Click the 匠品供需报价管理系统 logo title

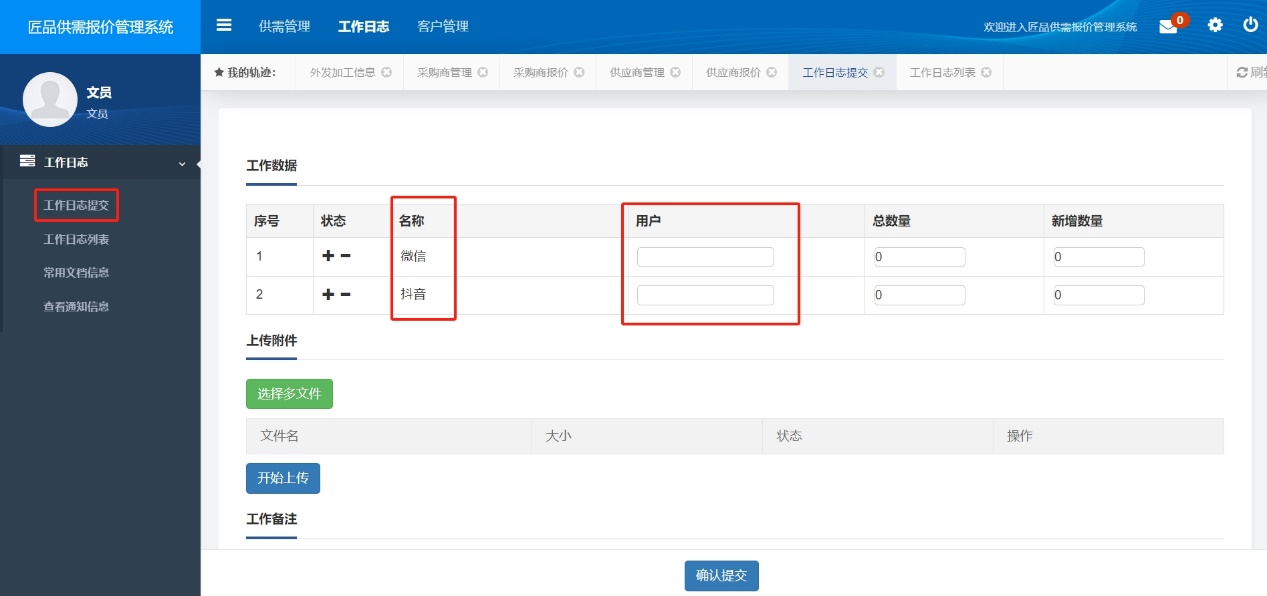(100, 27)
